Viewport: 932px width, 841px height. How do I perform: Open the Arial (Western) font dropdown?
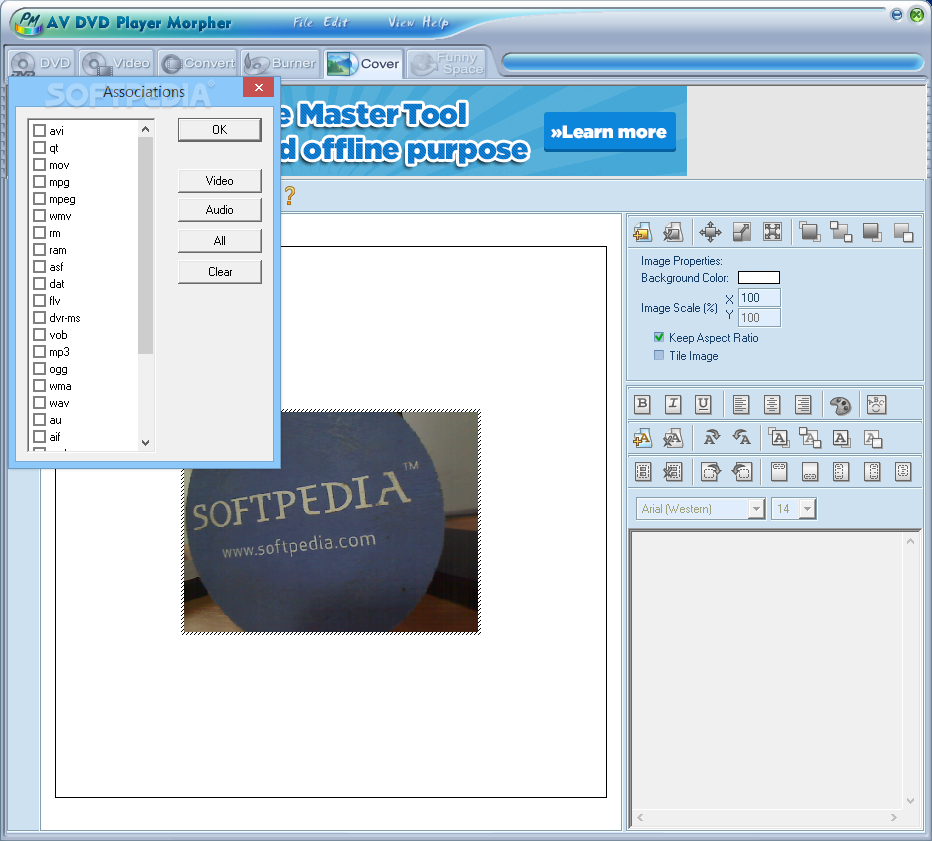(x=756, y=509)
